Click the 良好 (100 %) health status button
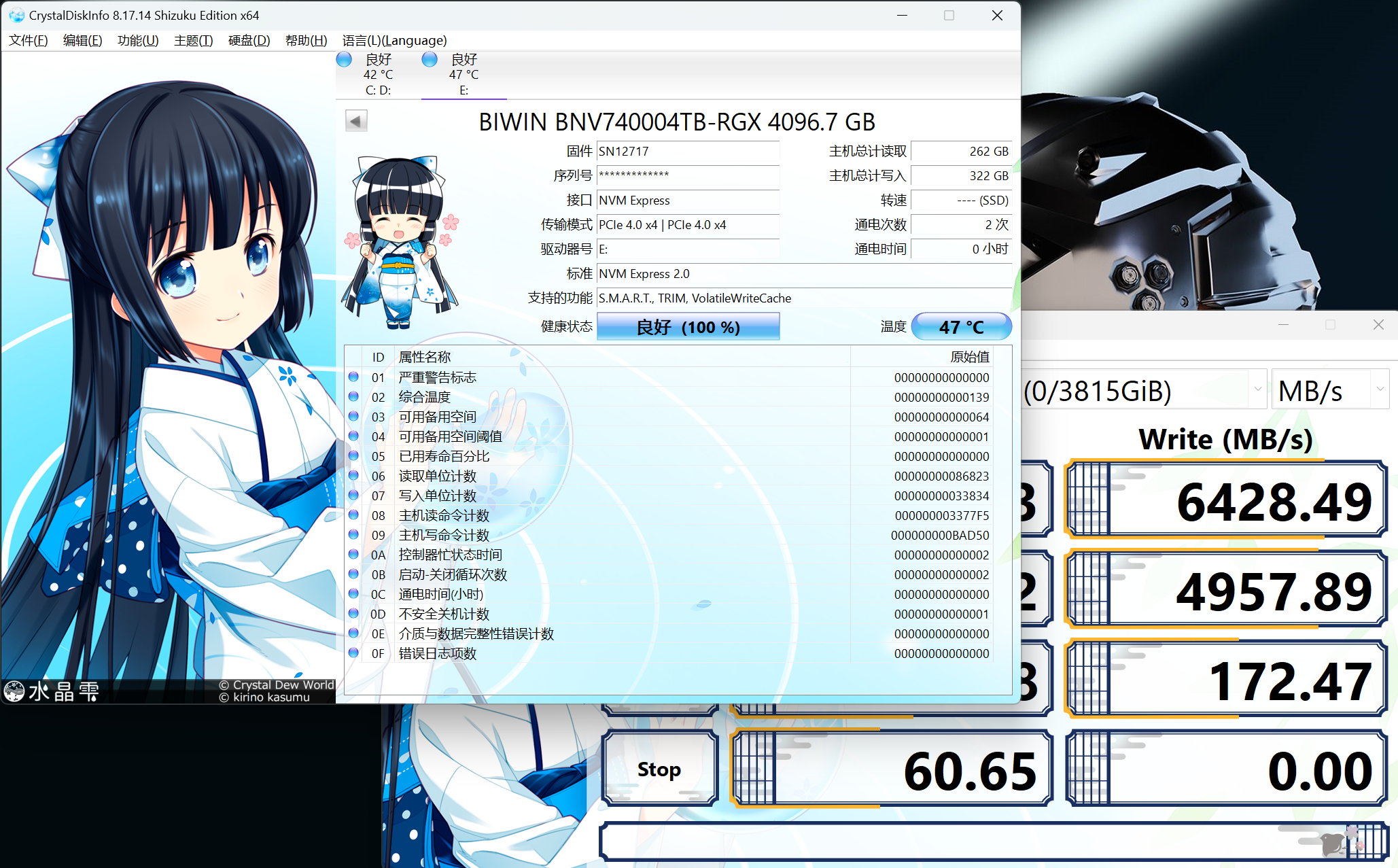The width and height of the screenshot is (1398, 868). pyautogui.click(x=688, y=327)
